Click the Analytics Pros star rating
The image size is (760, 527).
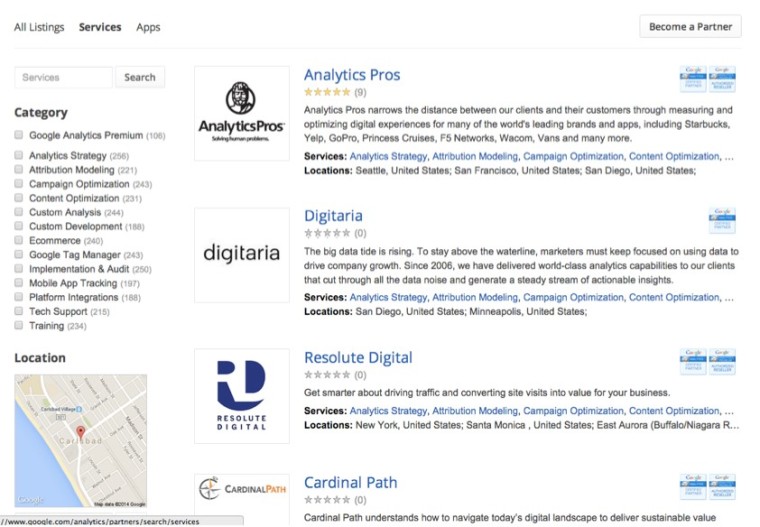(327, 92)
